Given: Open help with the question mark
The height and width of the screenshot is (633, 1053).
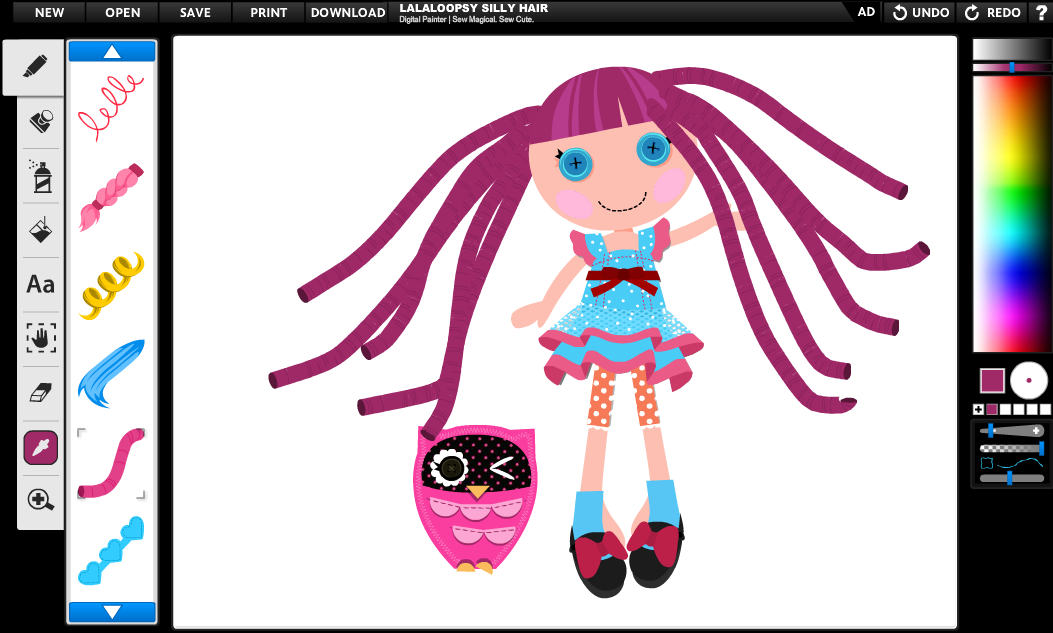Looking at the screenshot, I should 1041,12.
